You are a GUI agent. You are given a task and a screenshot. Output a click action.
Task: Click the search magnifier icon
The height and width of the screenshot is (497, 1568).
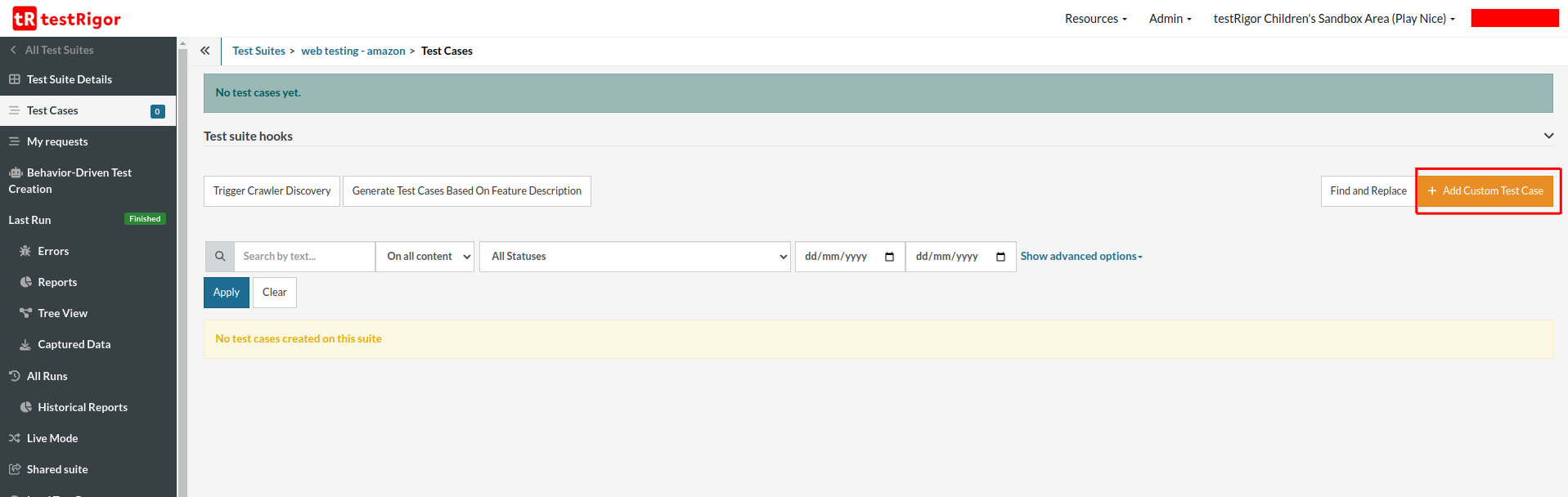[x=220, y=257]
